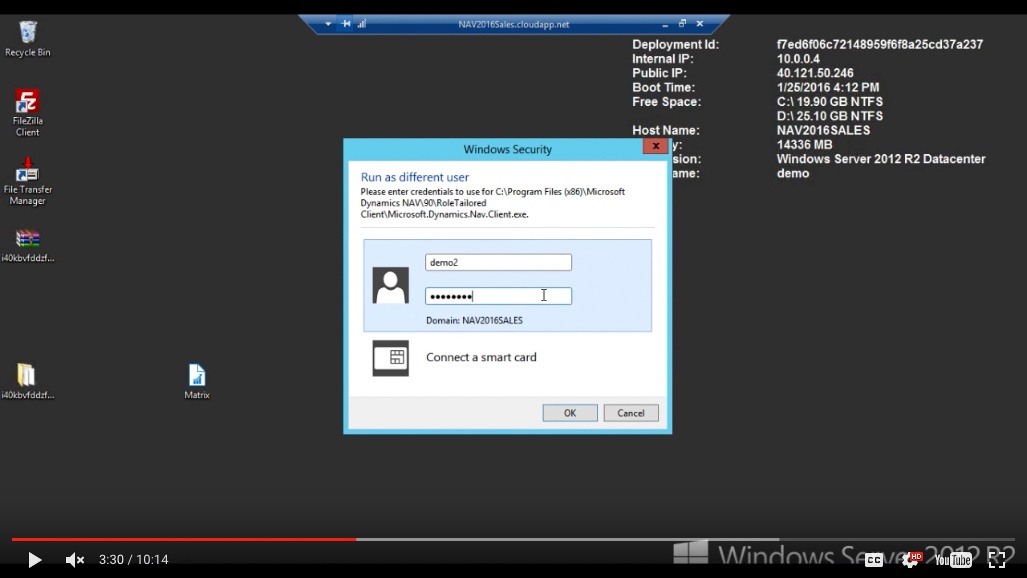The height and width of the screenshot is (578, 1027).
Task: Close the Windows Security dialog
Action: (656, 146)
